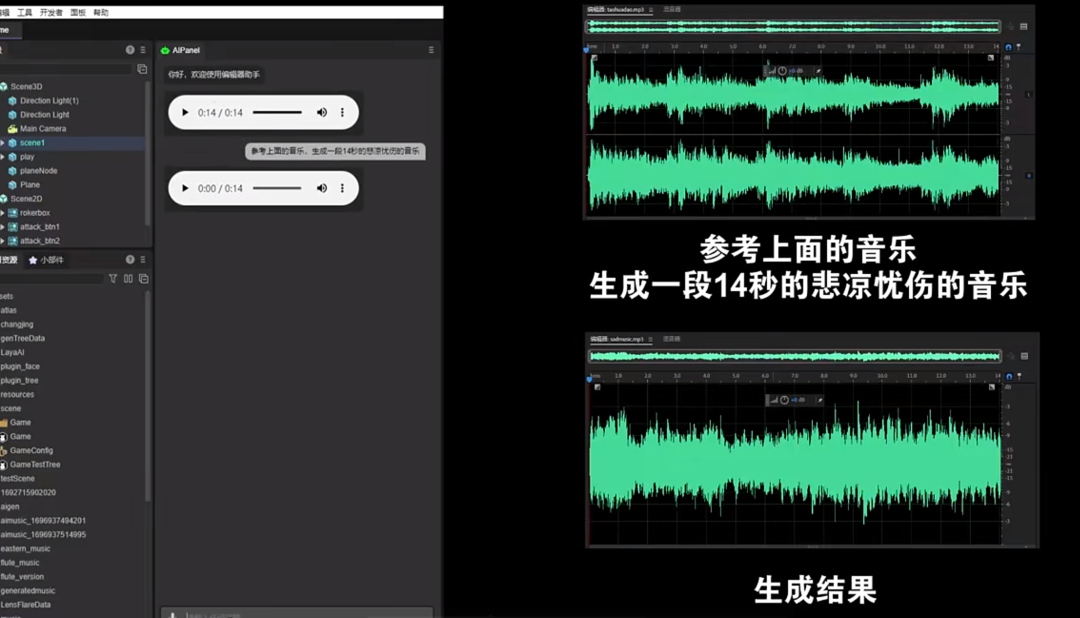Open more options on first audio player

tap(342, 112)
